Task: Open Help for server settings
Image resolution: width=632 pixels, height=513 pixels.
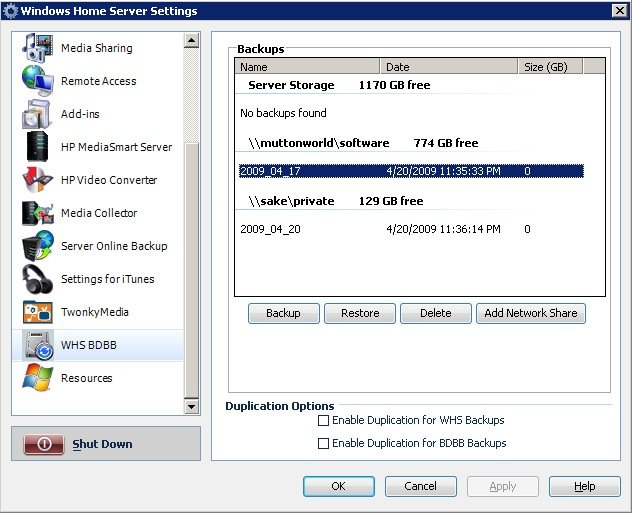Action: 584,486
